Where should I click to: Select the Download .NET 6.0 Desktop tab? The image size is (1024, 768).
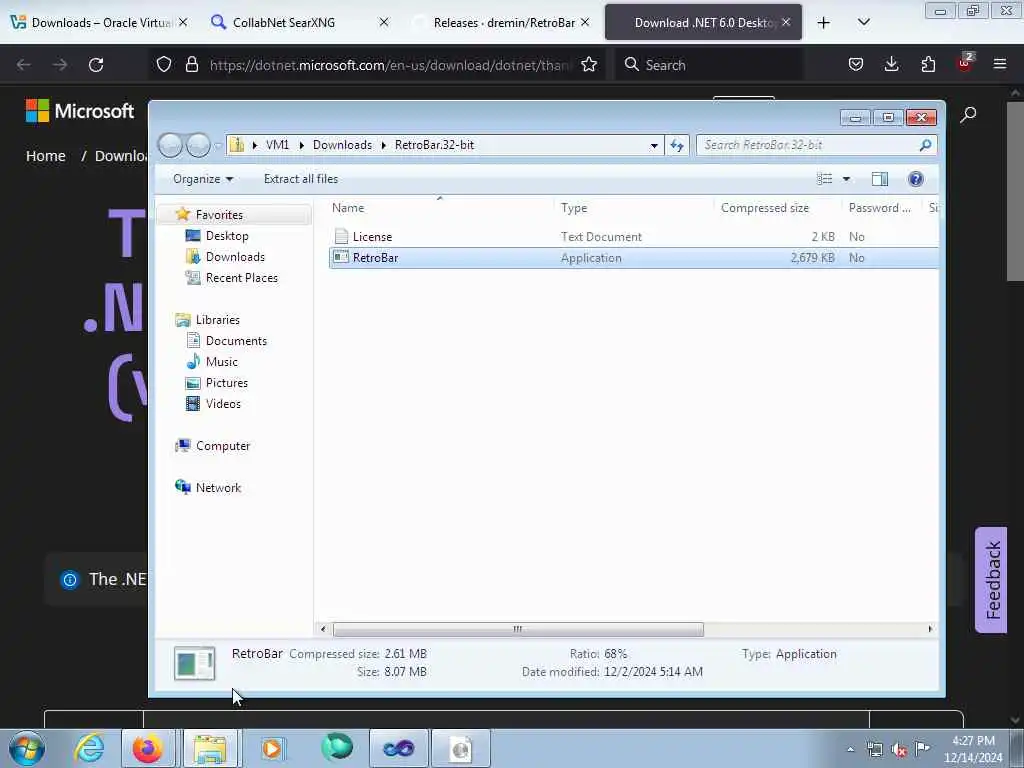[x=703, y=22]
